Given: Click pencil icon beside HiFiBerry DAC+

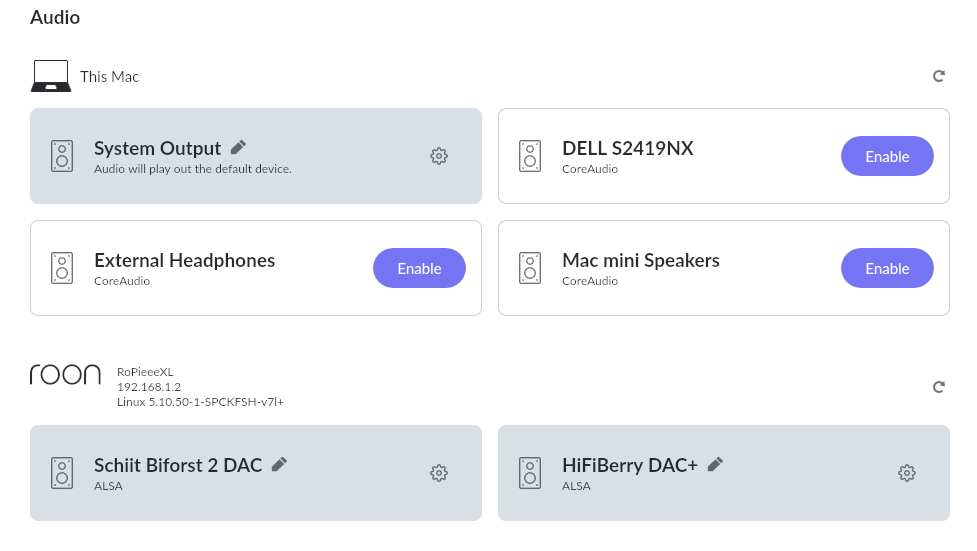Looking at the screenshot, I should click(x=715, y=464).
